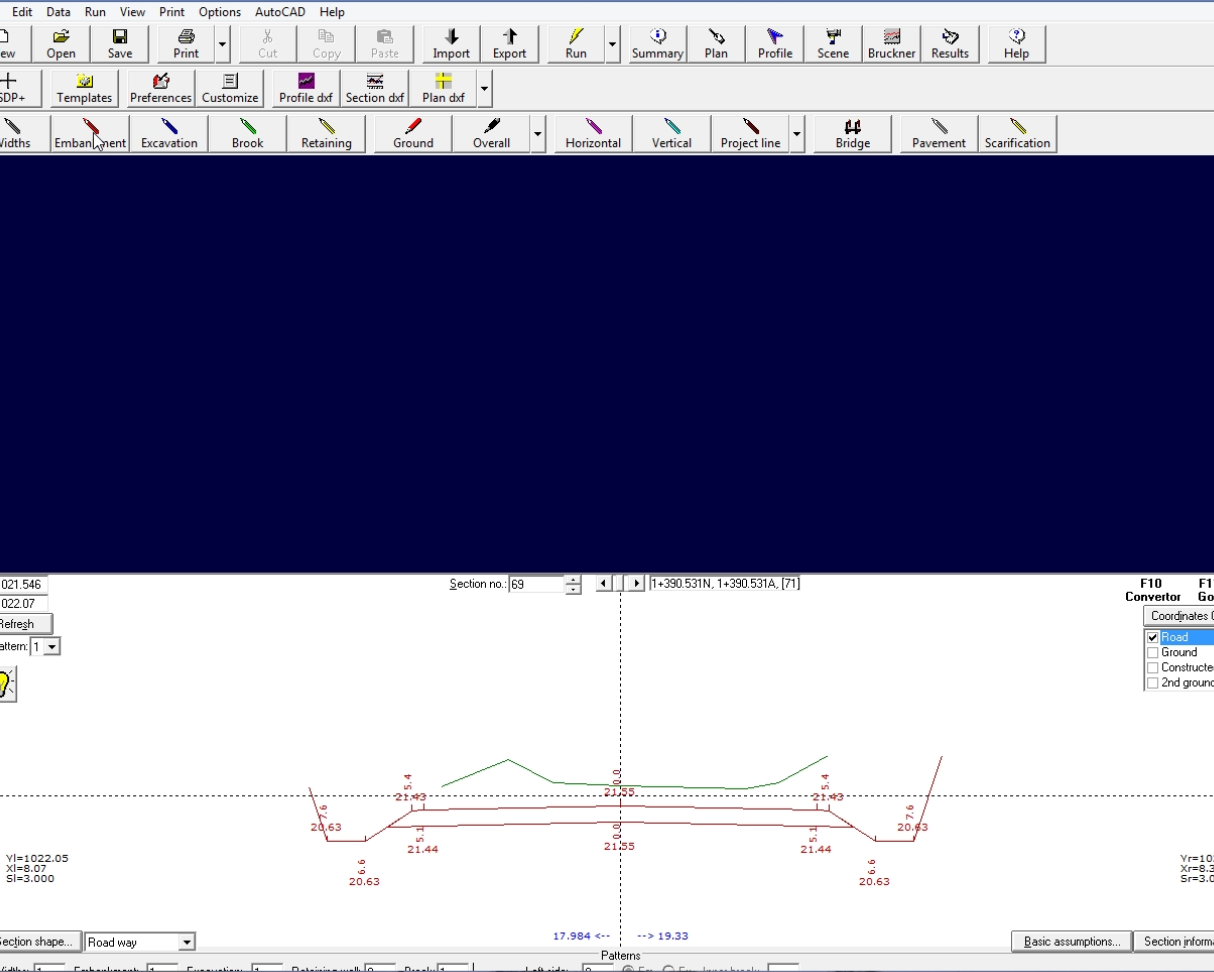The image size is (1214, 972).
Task: Start calculation with the Run lightning icon
Action: pos(576,44)
